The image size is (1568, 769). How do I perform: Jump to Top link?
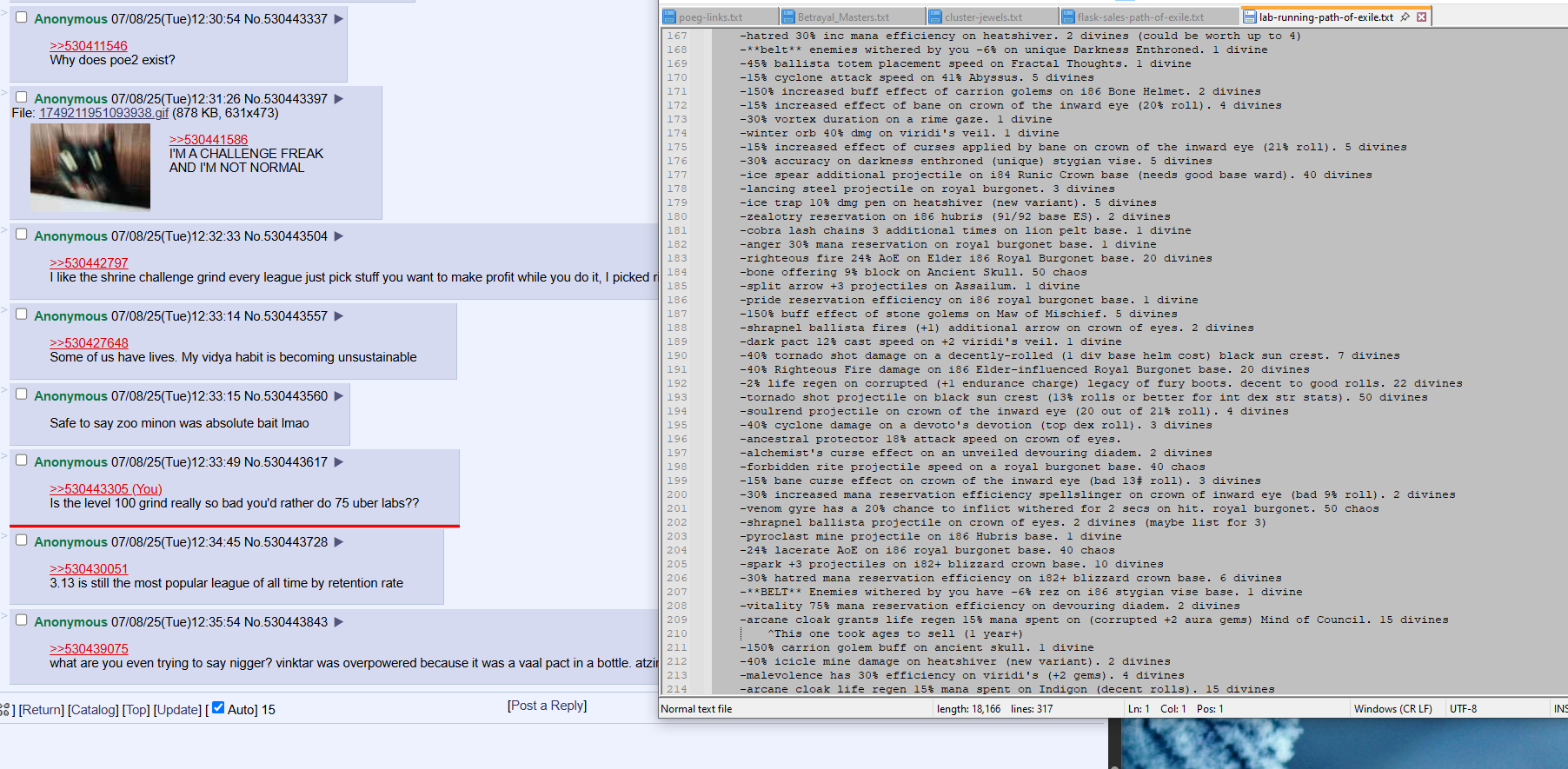(136, 710)
